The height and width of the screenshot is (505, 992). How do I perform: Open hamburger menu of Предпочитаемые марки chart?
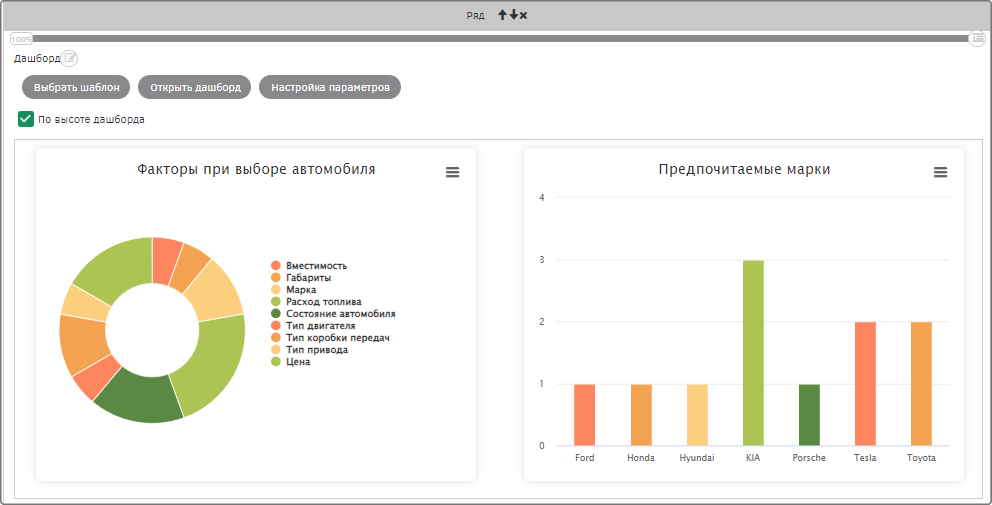(x=941, y=172)
